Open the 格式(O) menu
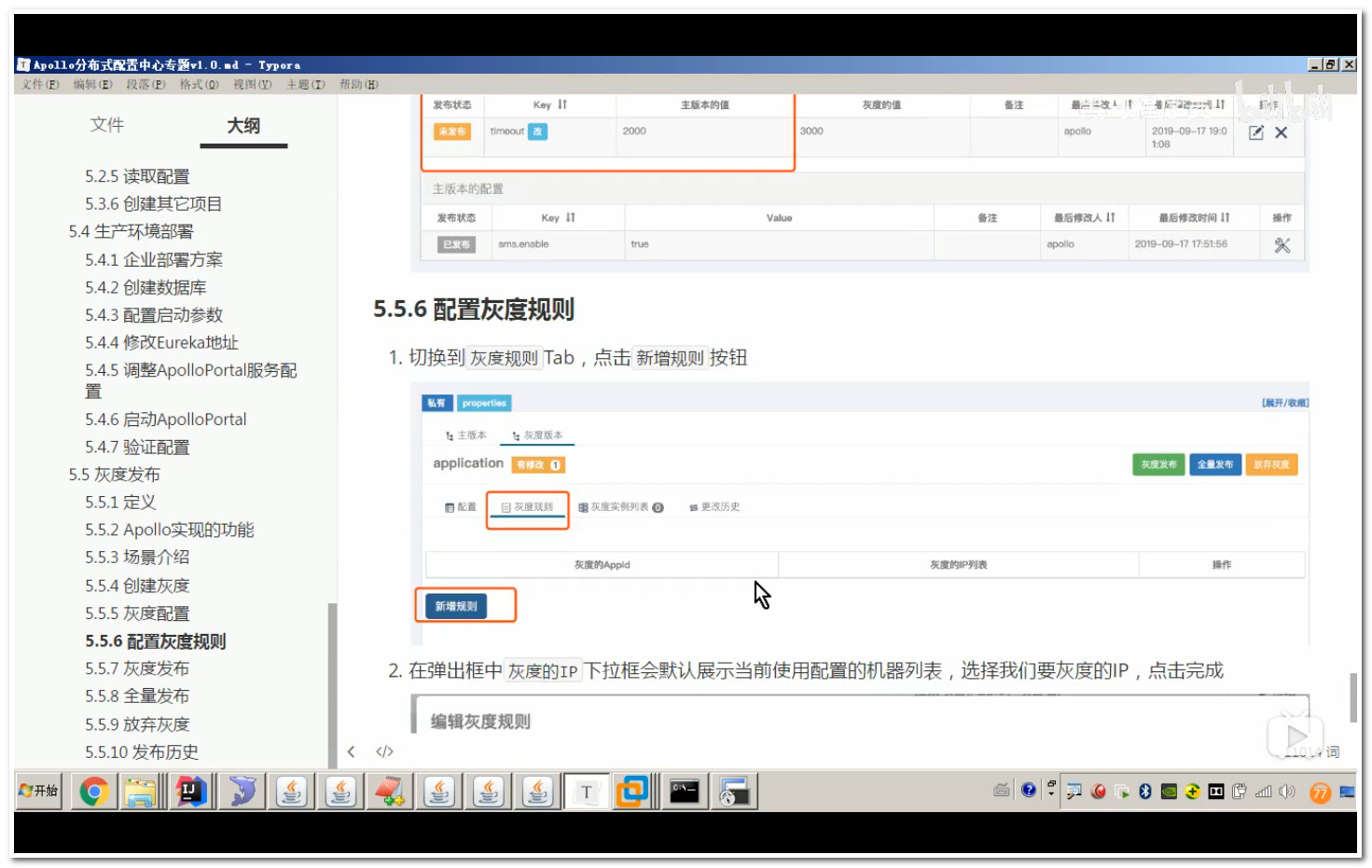Screen dimensions: 1372x868 (x=199, y=85)
